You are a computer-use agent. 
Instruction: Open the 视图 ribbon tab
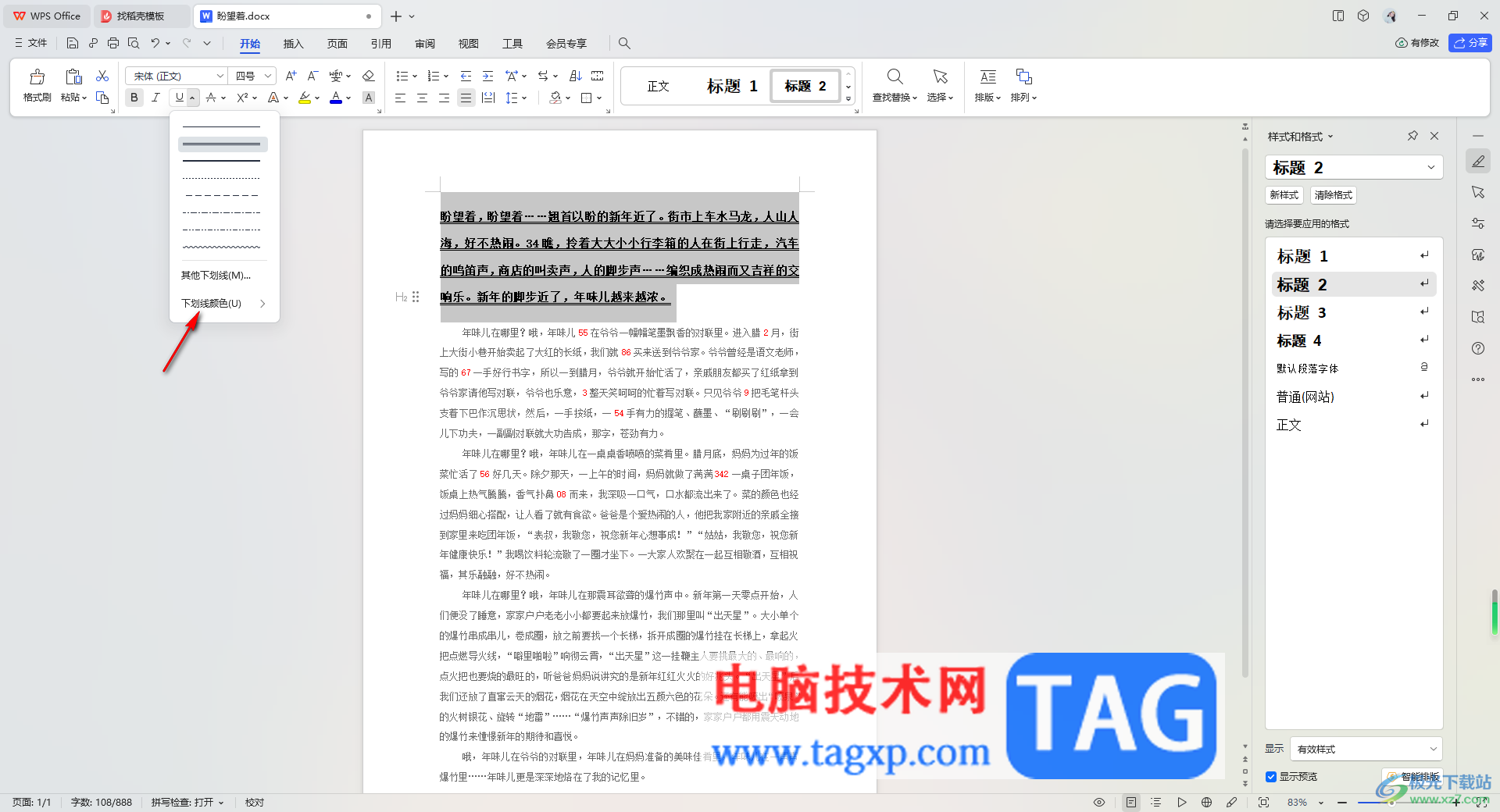click(468, 44)
